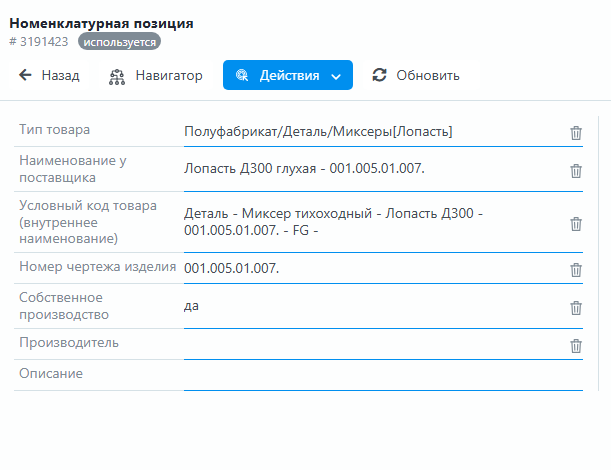Expand the Действия dropdown menu
Screen dimensions: 611x470
click(x=287, y=75)
